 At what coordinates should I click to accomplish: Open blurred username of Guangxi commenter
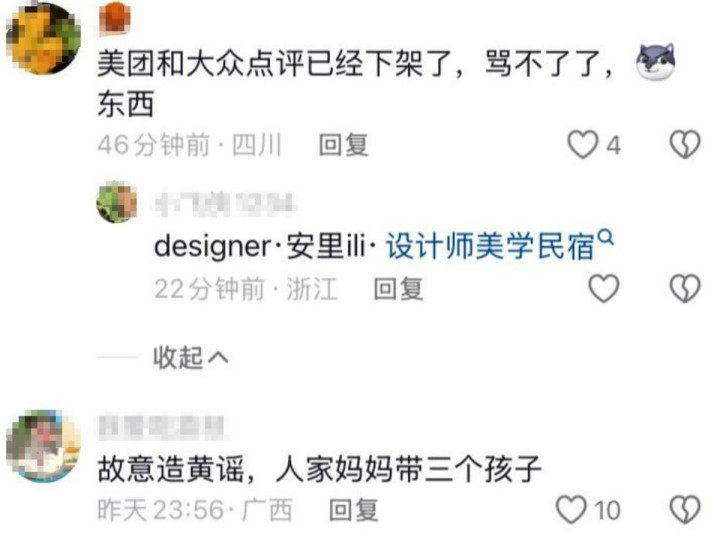click(161, 427)
